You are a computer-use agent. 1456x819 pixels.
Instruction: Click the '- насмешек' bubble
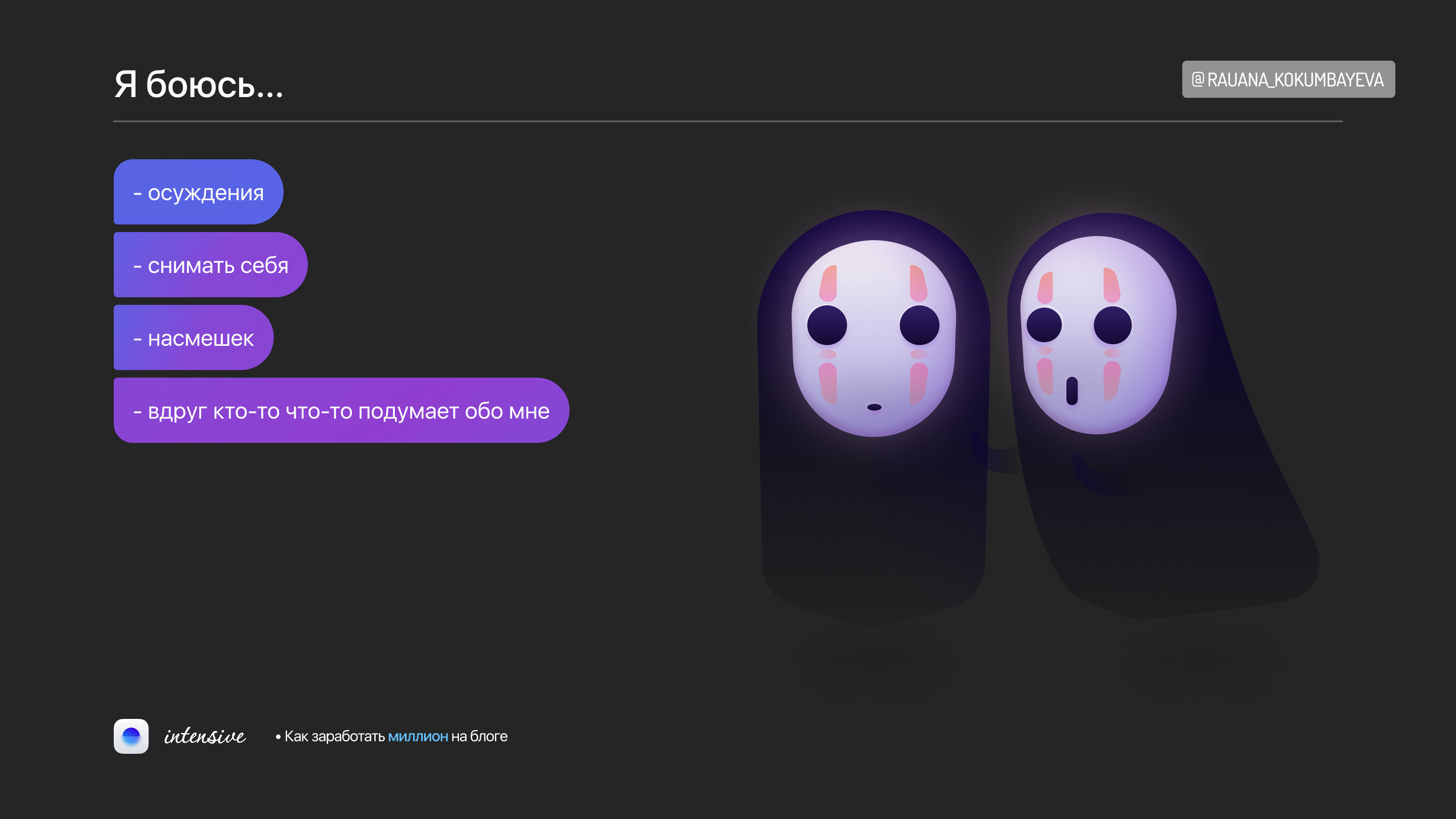pyautogui.click(x=193, y=337)
